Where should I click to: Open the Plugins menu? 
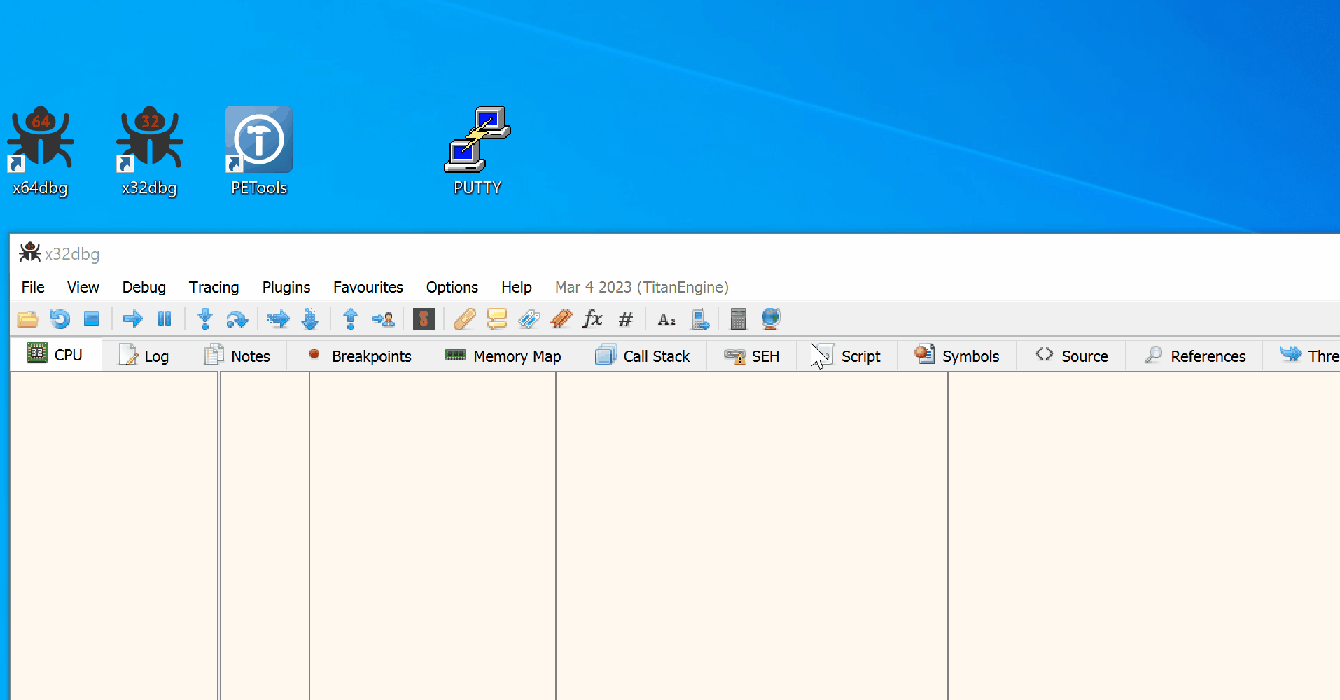286,287
